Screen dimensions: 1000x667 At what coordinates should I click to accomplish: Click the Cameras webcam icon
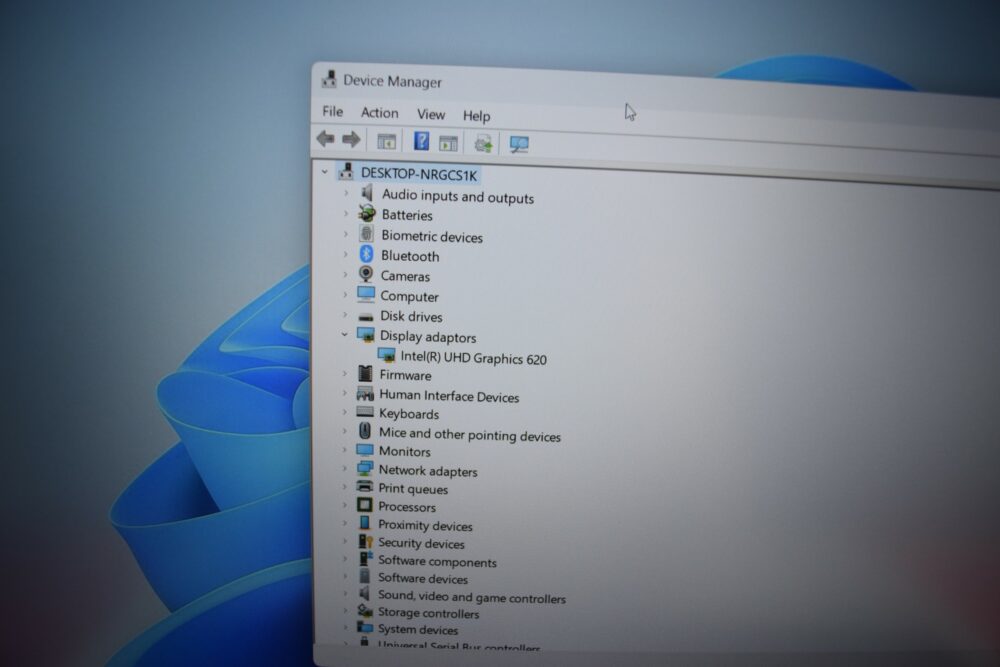[366, 274]
